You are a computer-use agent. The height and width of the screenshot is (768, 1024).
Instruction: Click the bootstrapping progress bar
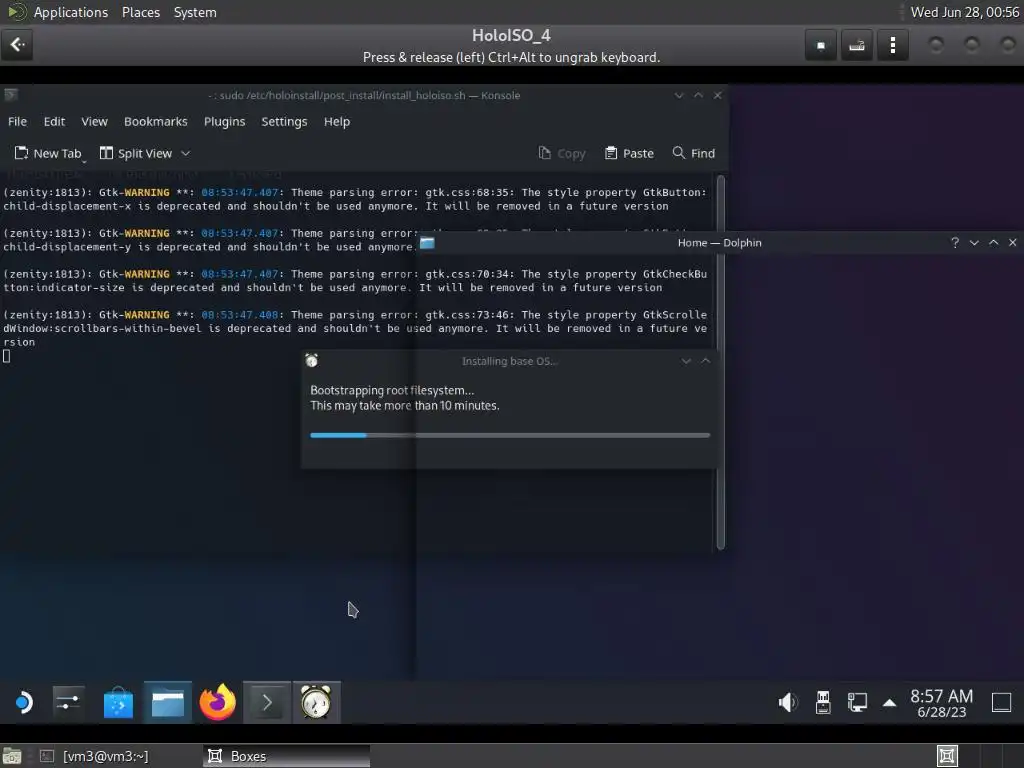tap(509, 435)
